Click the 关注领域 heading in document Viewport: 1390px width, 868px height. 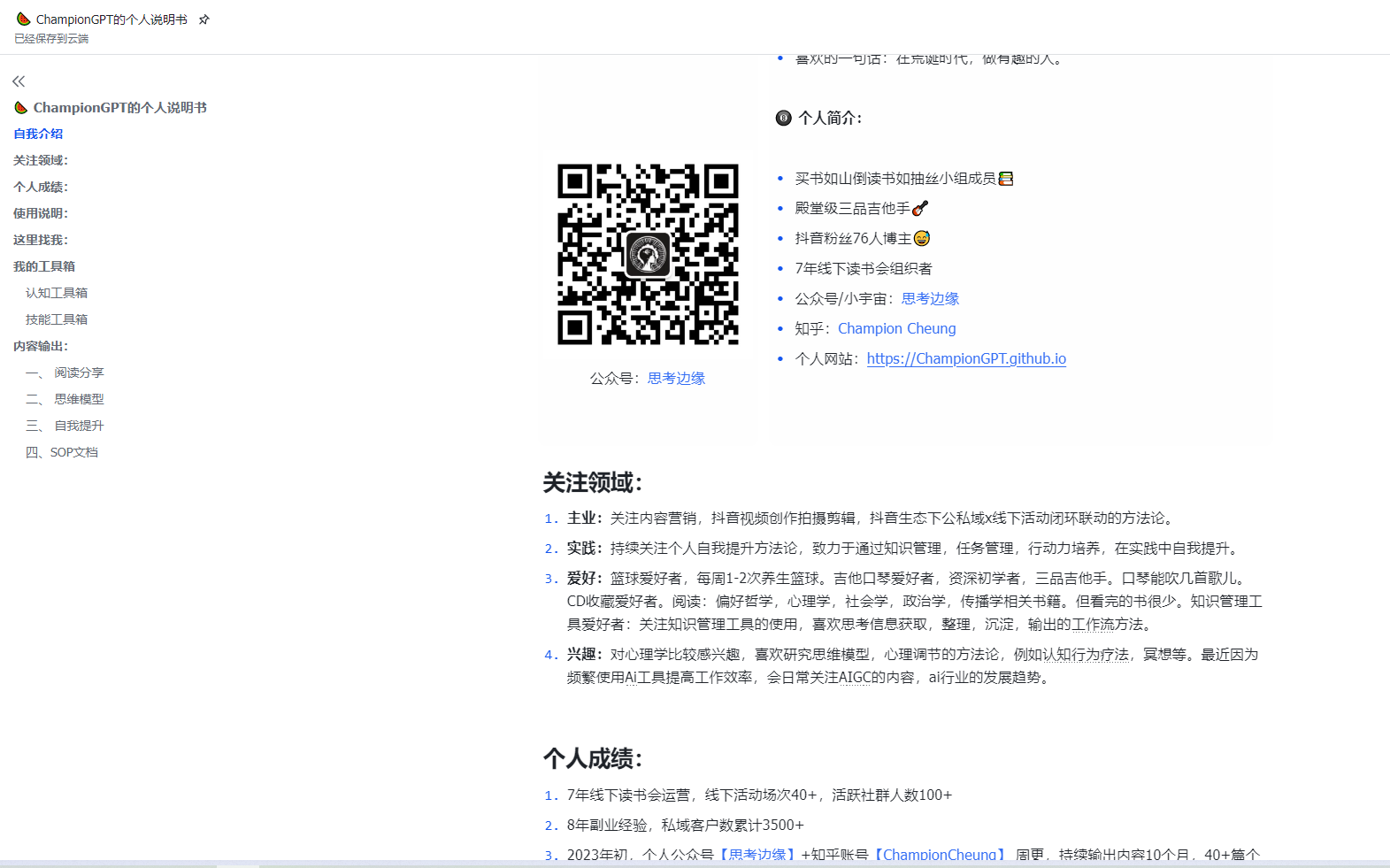click(x=592, y=482)
